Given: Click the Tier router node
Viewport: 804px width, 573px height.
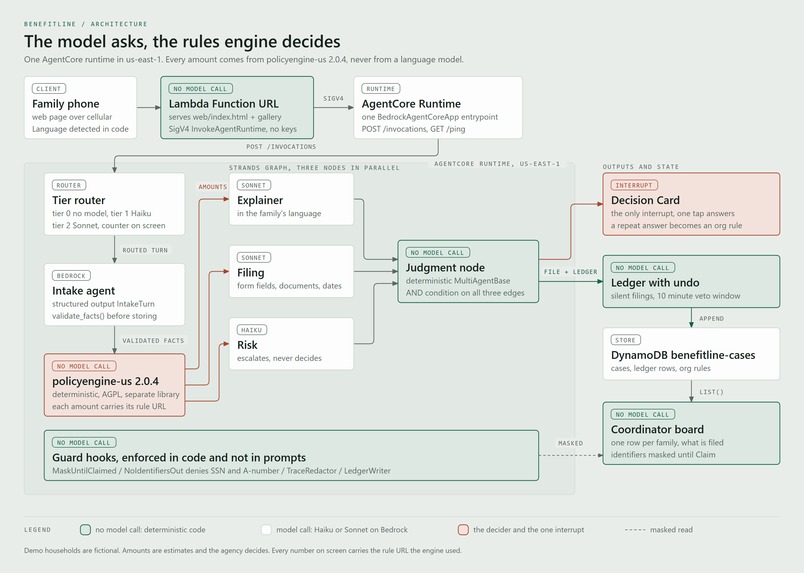Looking at the screenshot, I should click(x=114, y=204).
